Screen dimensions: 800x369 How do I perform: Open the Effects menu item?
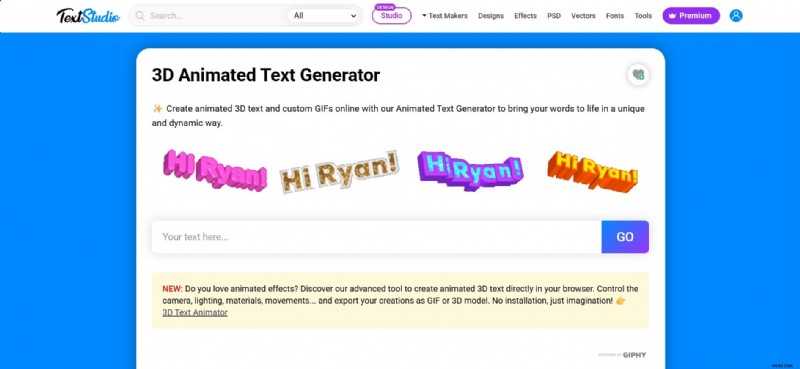tap(525, 16)
